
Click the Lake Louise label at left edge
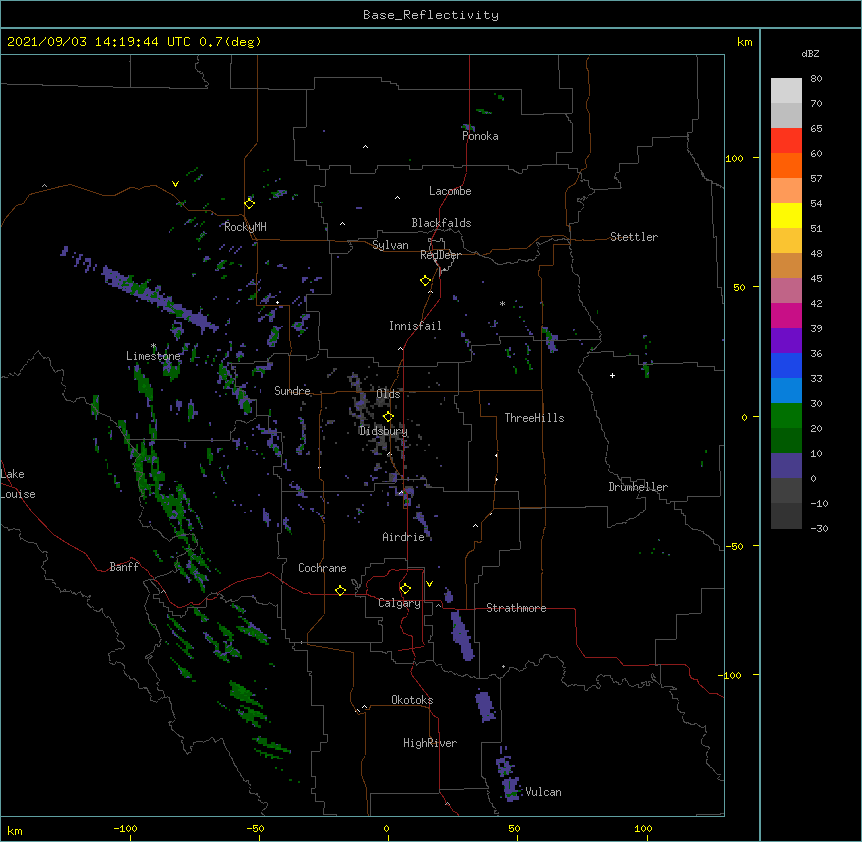(17, 484)
